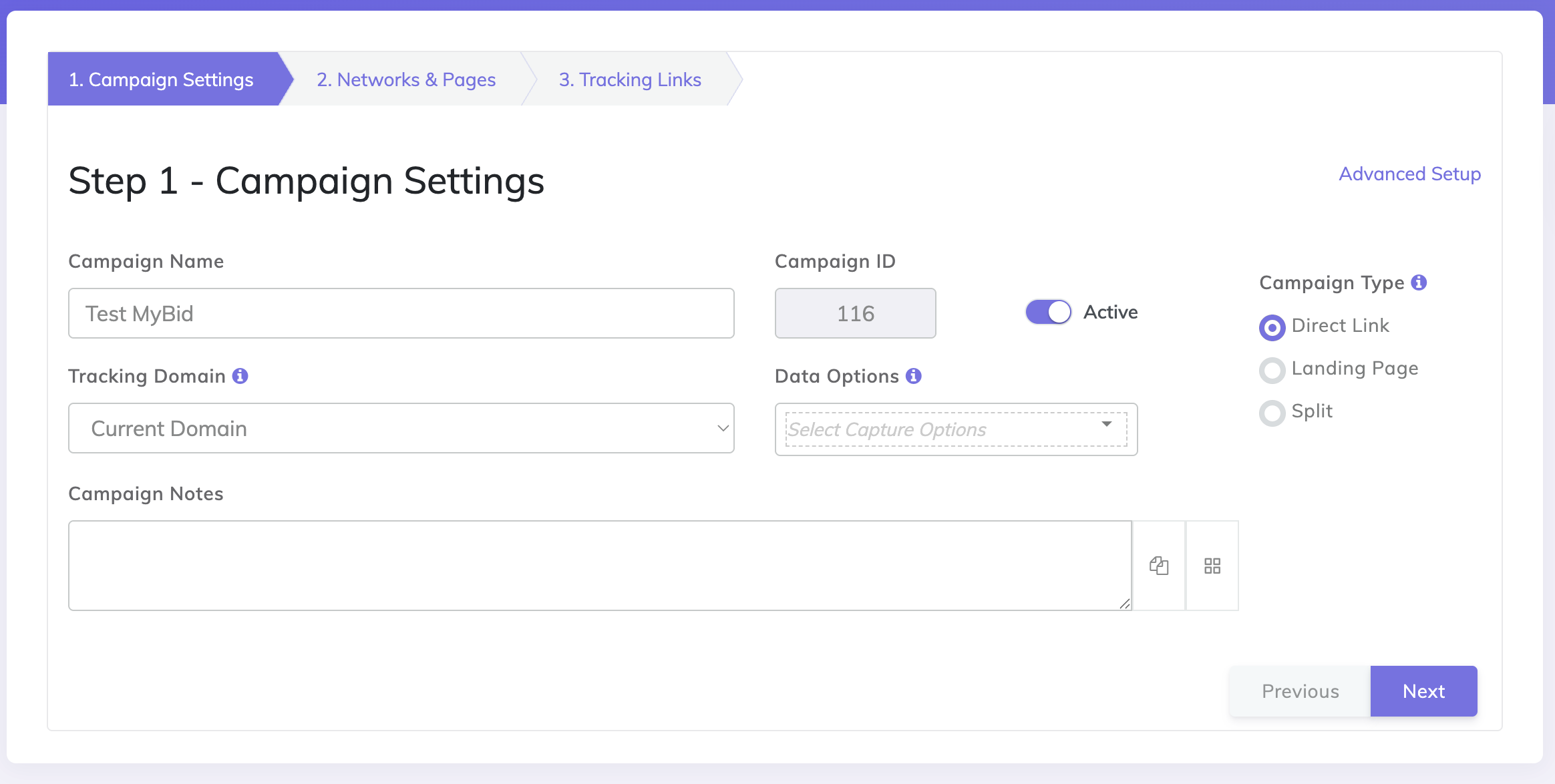Choose the Split campaign type
The height and width of the screenshot is (784, 1555).
(1272, 413)
